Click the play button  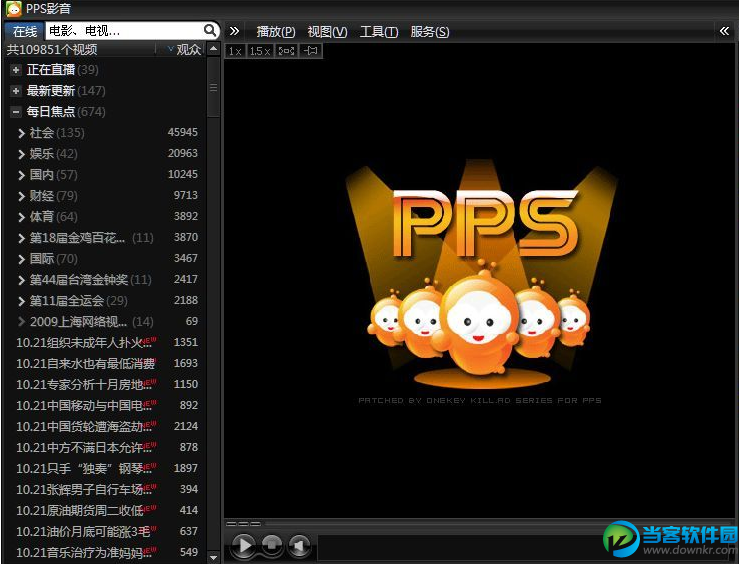point(243,546)
